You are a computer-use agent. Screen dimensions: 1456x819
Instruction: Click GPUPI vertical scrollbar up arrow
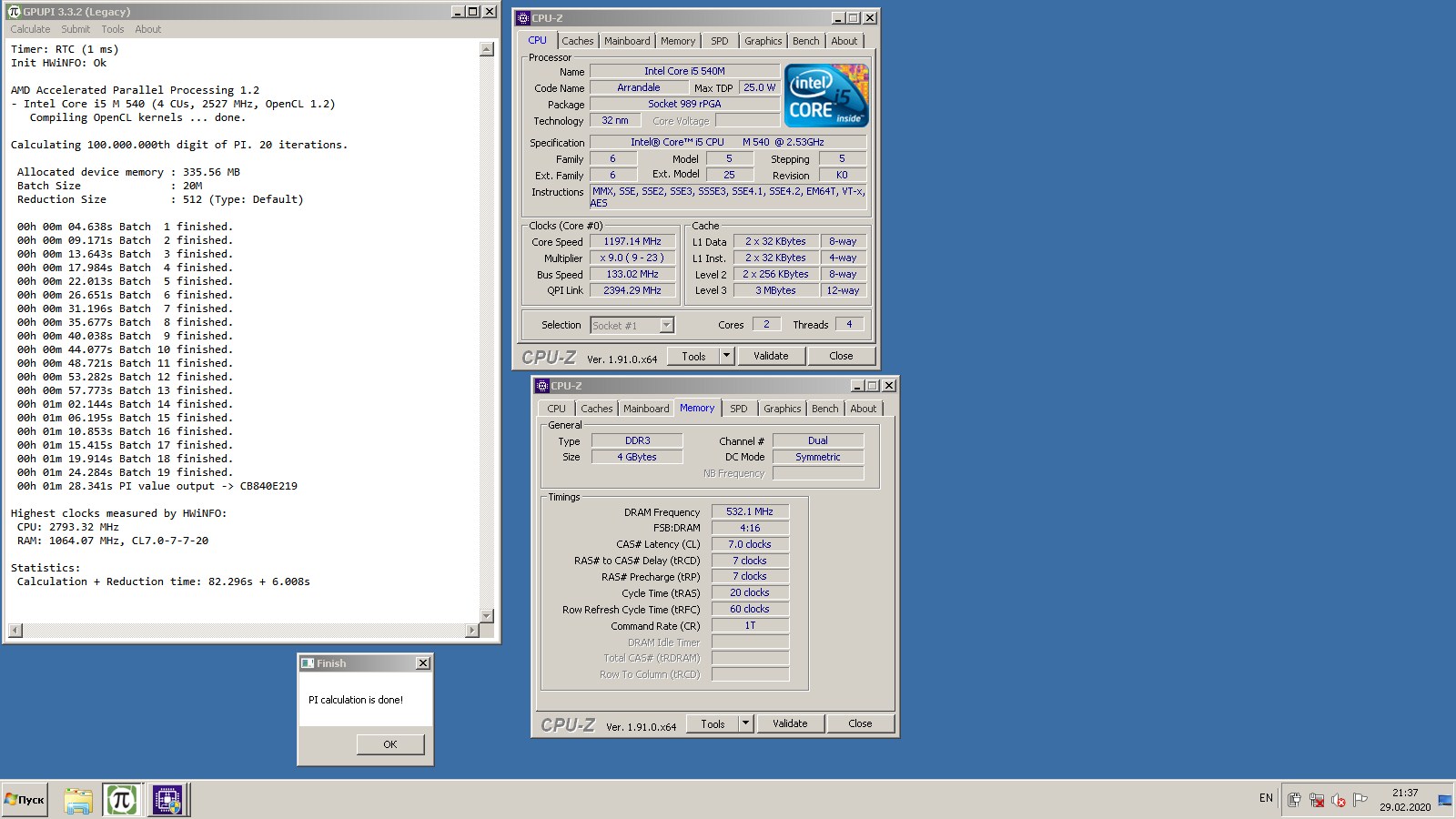[x=487, y=49]
